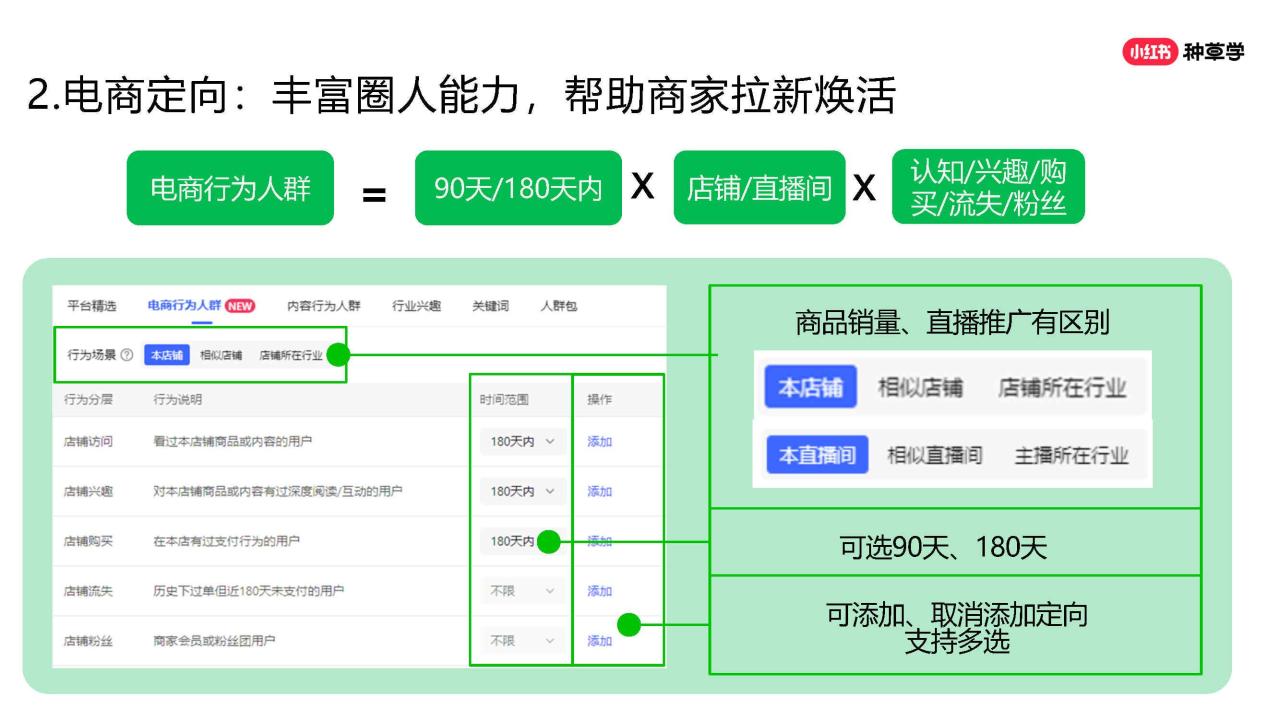
Task: Open the 180天内 dropdown for 店铺兴趣
Action: click(x=522, y=491)
